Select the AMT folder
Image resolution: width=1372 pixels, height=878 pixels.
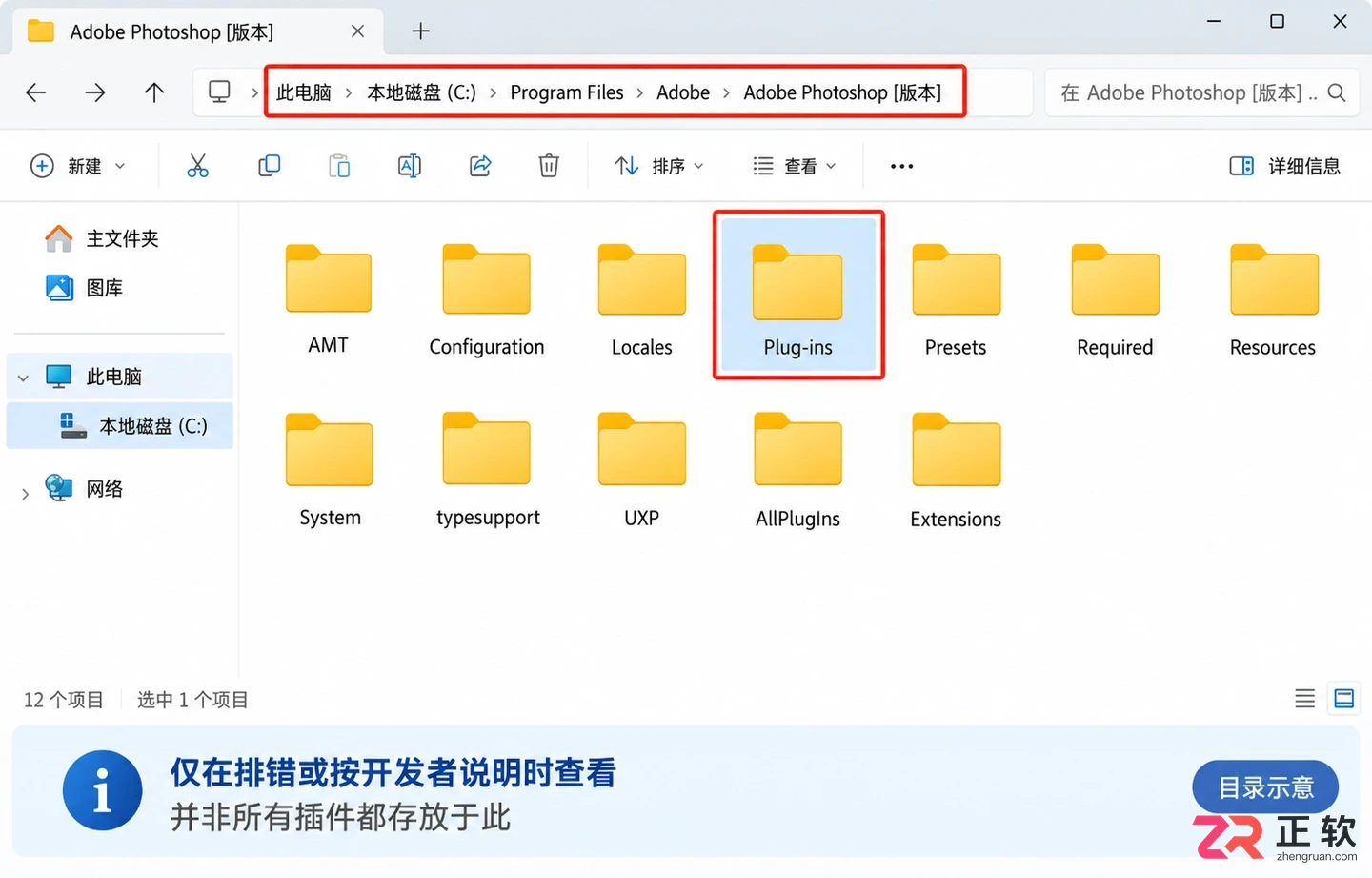click(329, 298)
